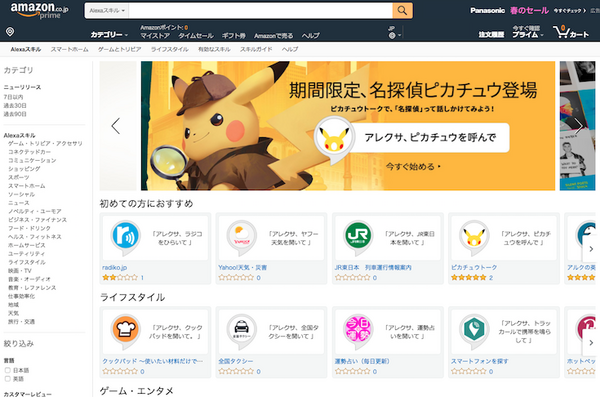Select 旅行・交通 category

pyautogui.click(x=21, y=322)
